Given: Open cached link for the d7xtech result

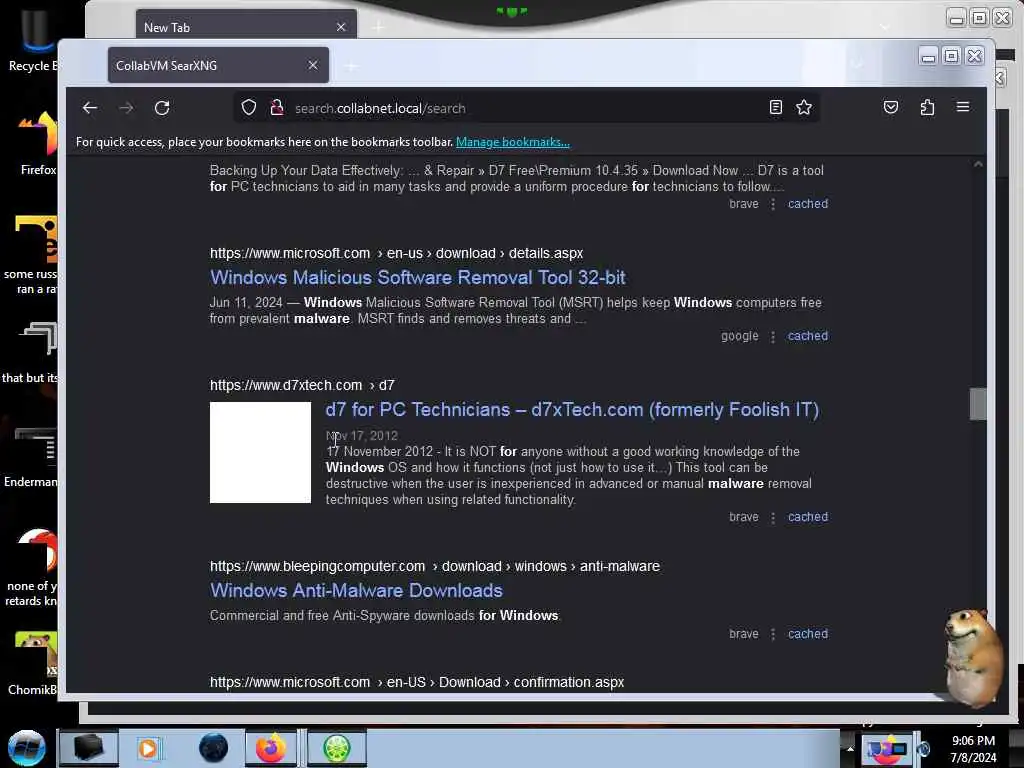Looking at the screenshot, I should coord(808,517).
